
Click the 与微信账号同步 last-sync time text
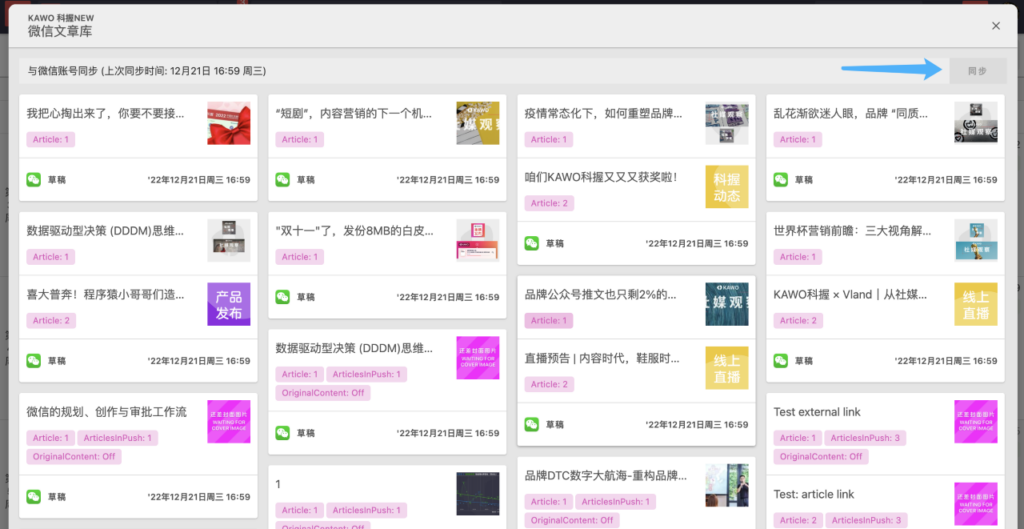pyautogui.click(x=146, y=71)
